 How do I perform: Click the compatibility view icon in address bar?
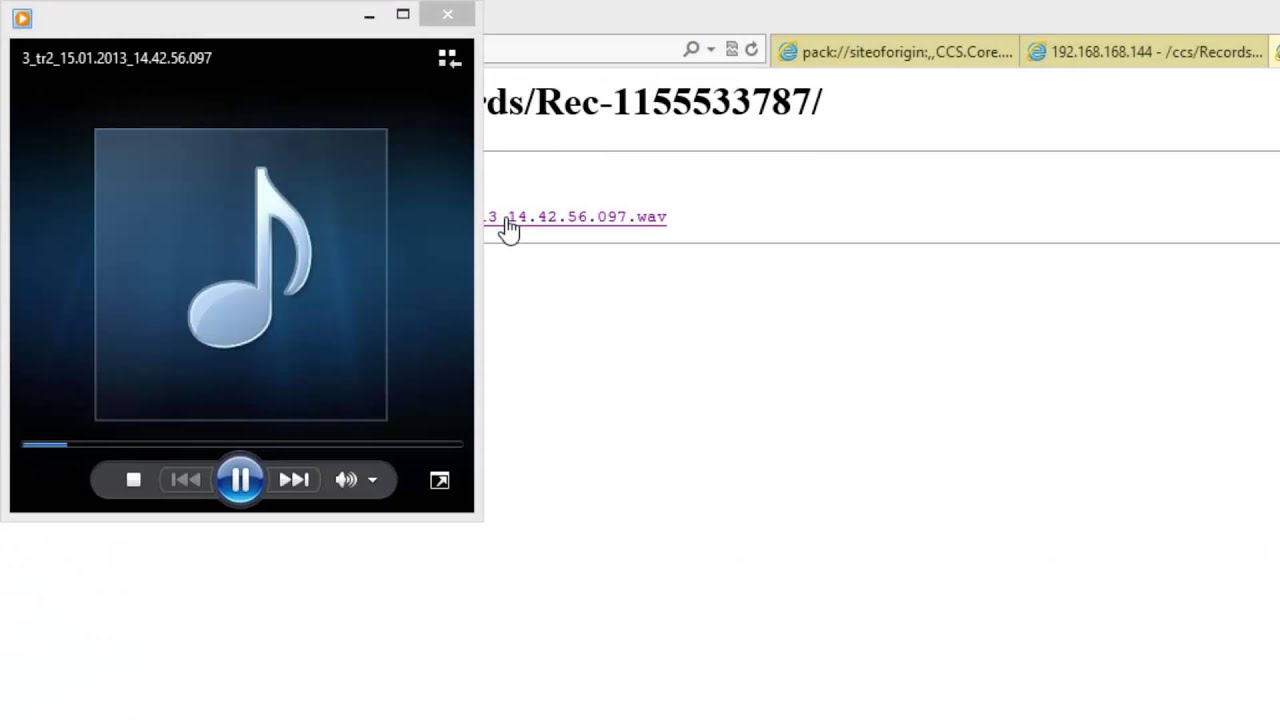click(731, 49)
